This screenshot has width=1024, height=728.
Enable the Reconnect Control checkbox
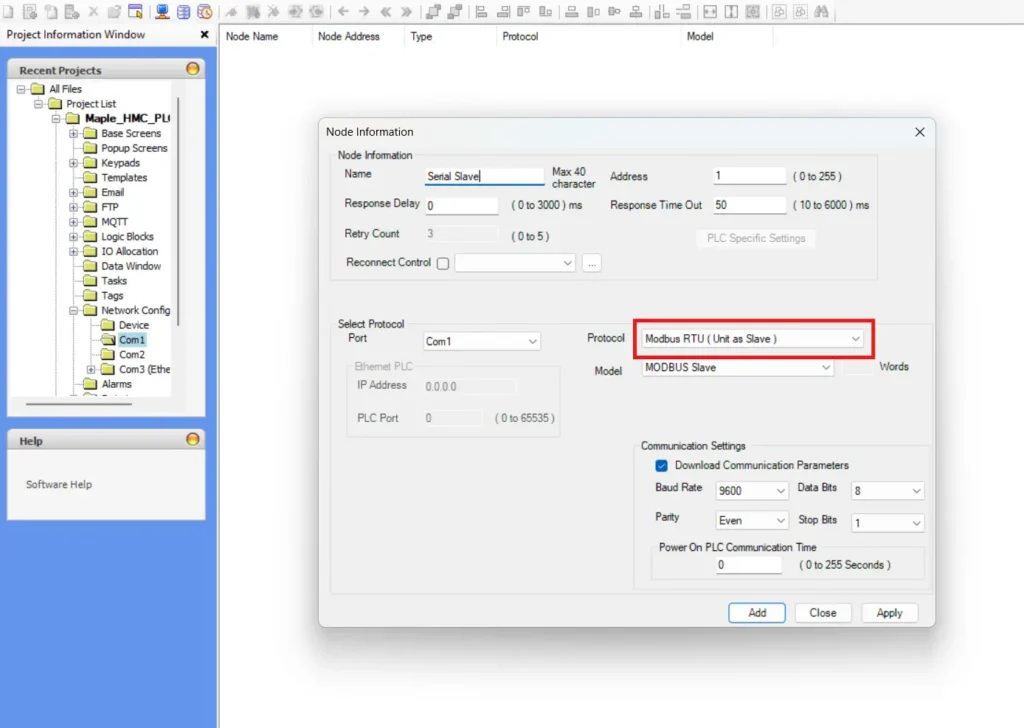(442, 262)
